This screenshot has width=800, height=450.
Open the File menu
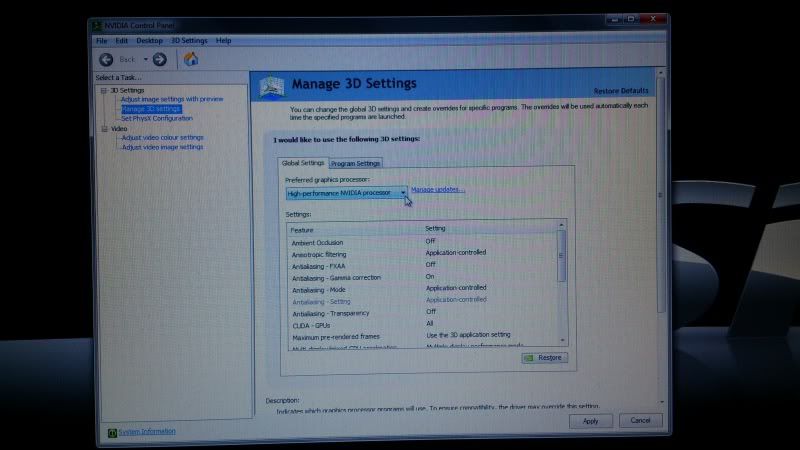[102, 41]
